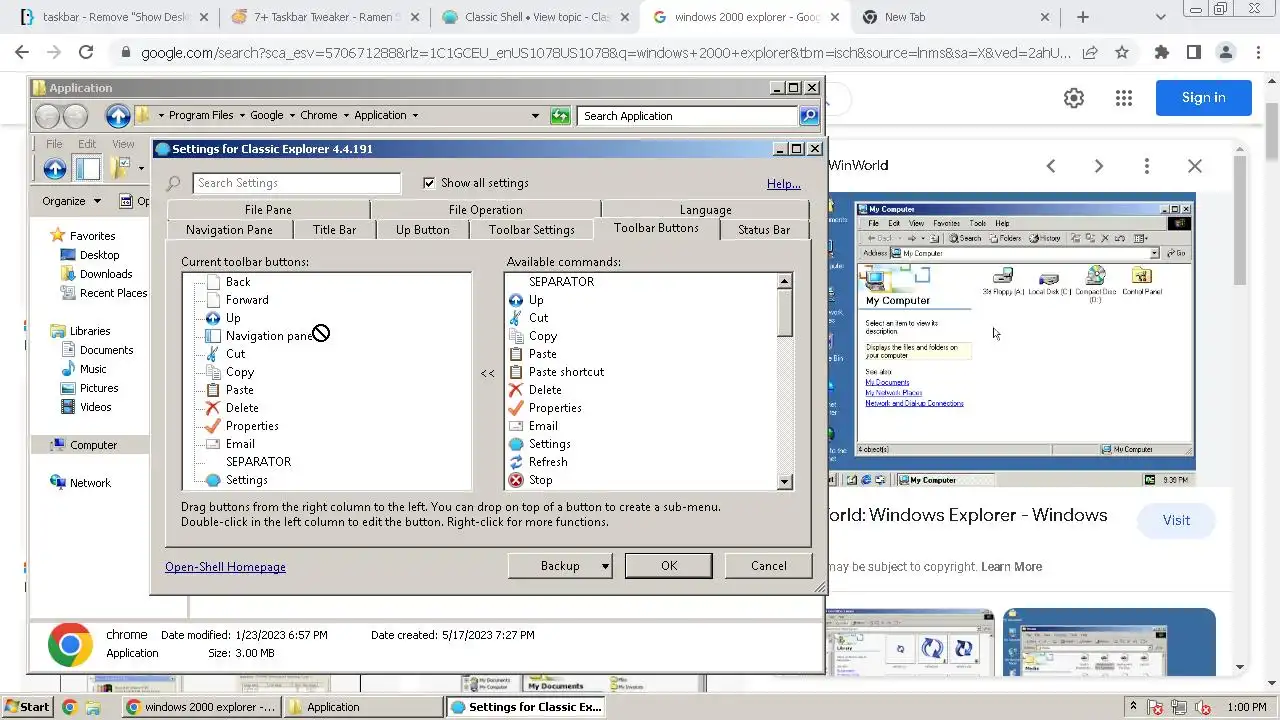
Task: Open Help link in settings dialog
Action: 783,184
